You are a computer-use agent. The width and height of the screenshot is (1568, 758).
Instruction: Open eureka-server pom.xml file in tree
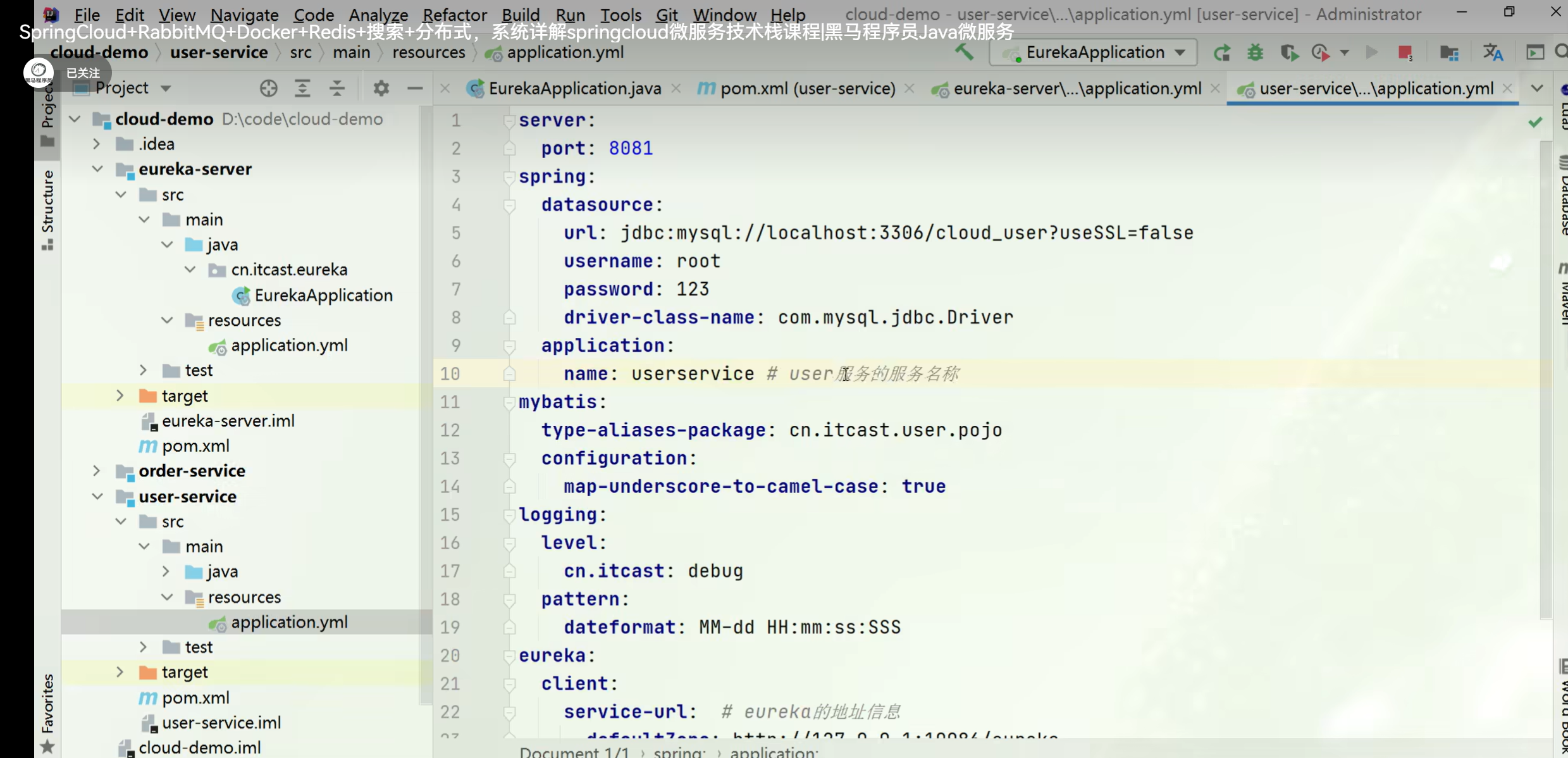[x=195, y=446]
